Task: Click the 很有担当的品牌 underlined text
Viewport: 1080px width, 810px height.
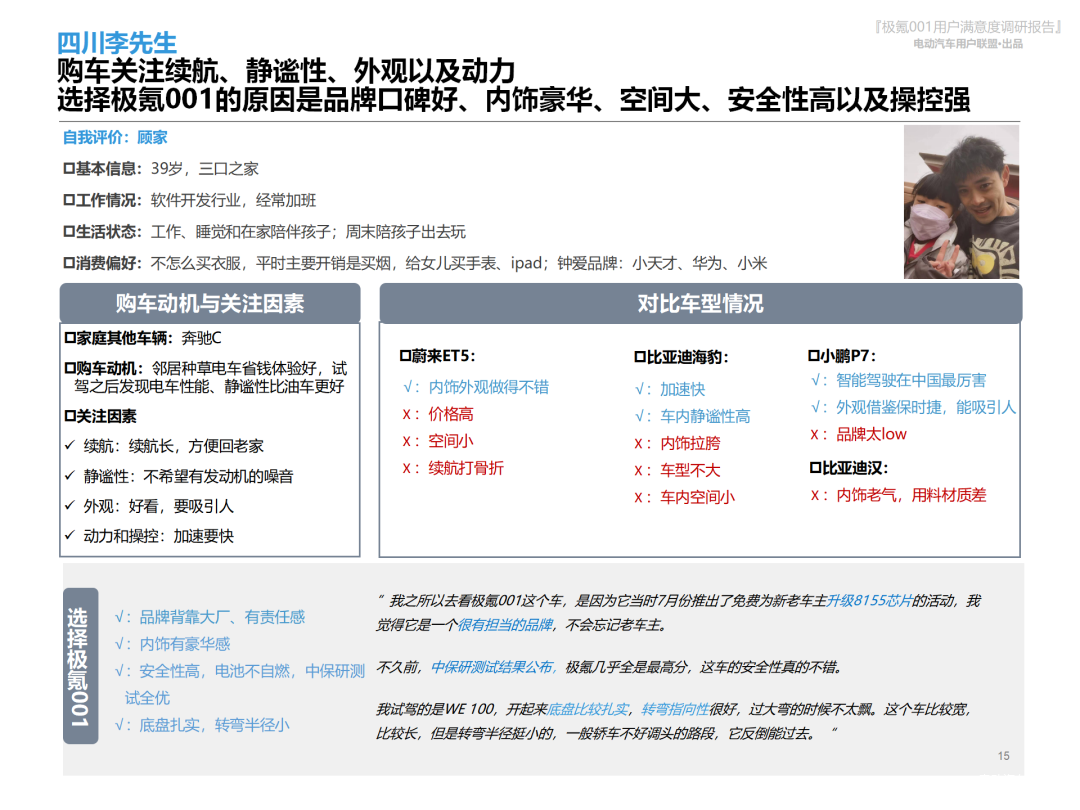Action: pos(504,625)
